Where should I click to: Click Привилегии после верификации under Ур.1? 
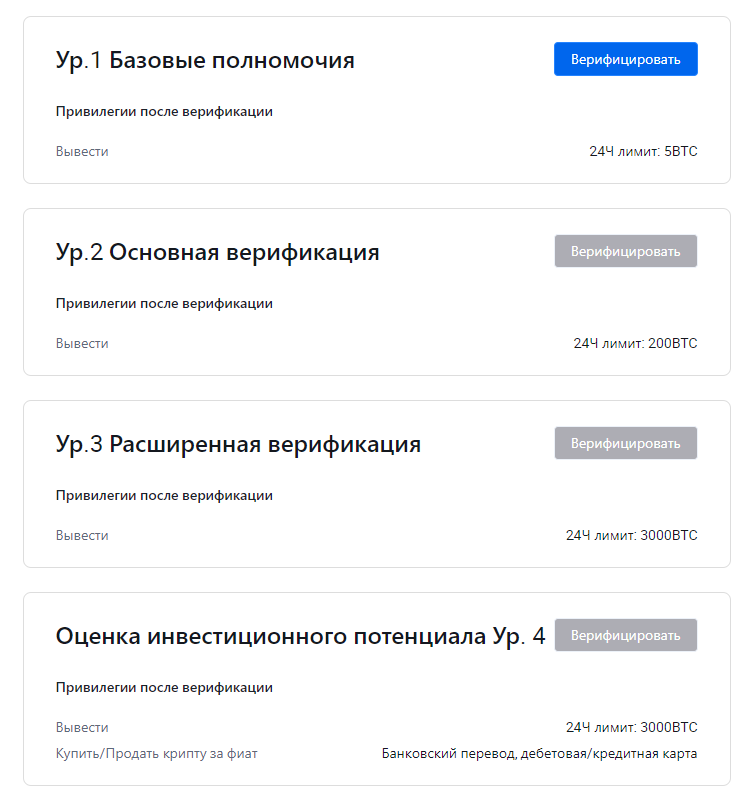[x=164, y=112]
